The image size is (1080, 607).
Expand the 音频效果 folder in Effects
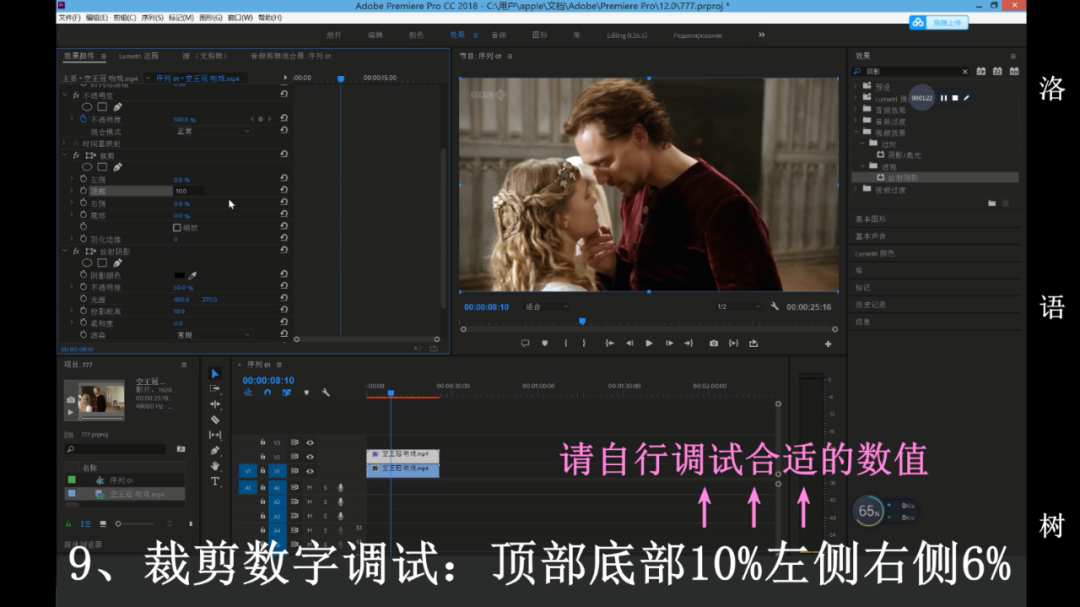coord(857,110)
